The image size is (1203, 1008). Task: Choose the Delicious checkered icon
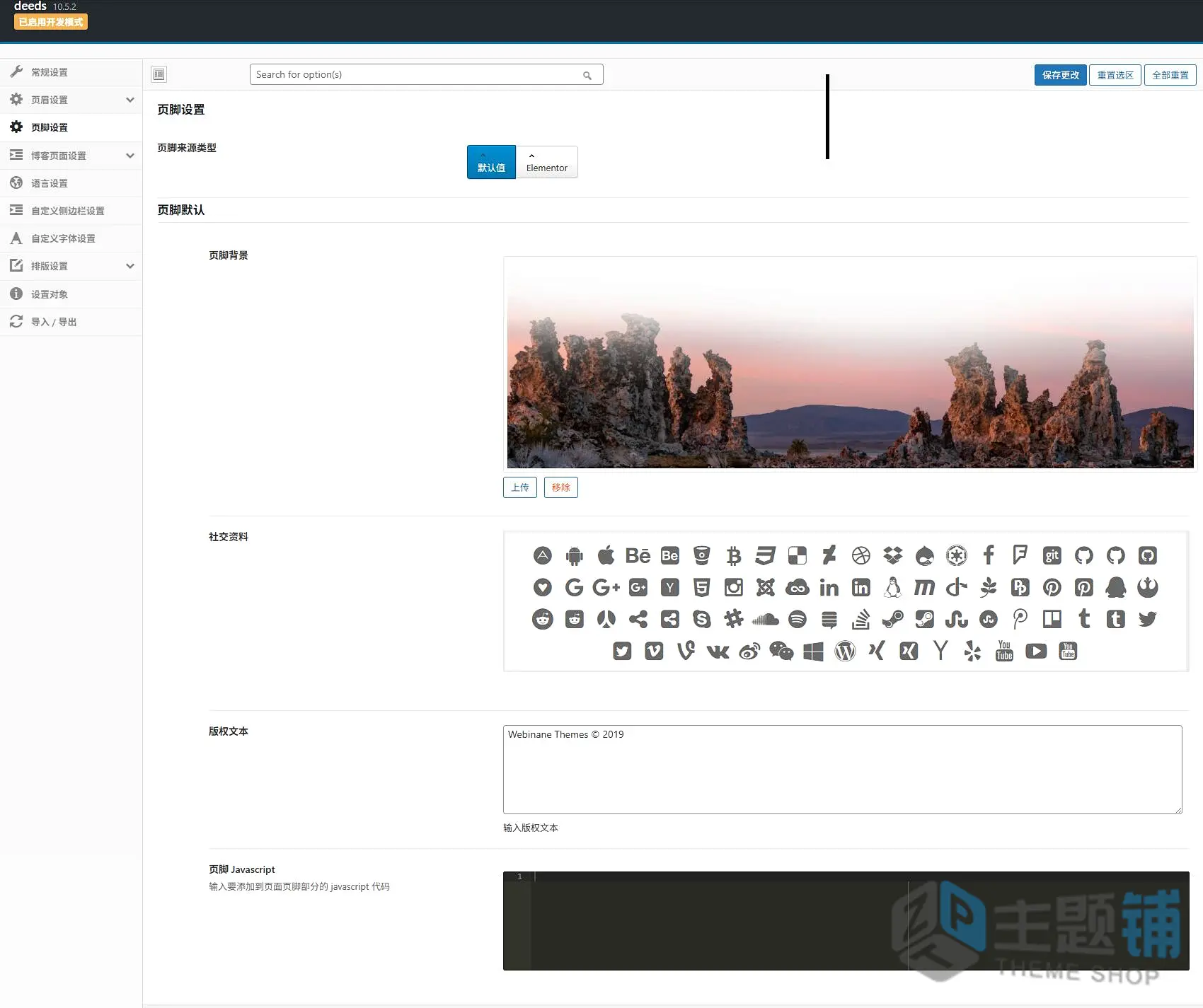click(x=798, y=556)
